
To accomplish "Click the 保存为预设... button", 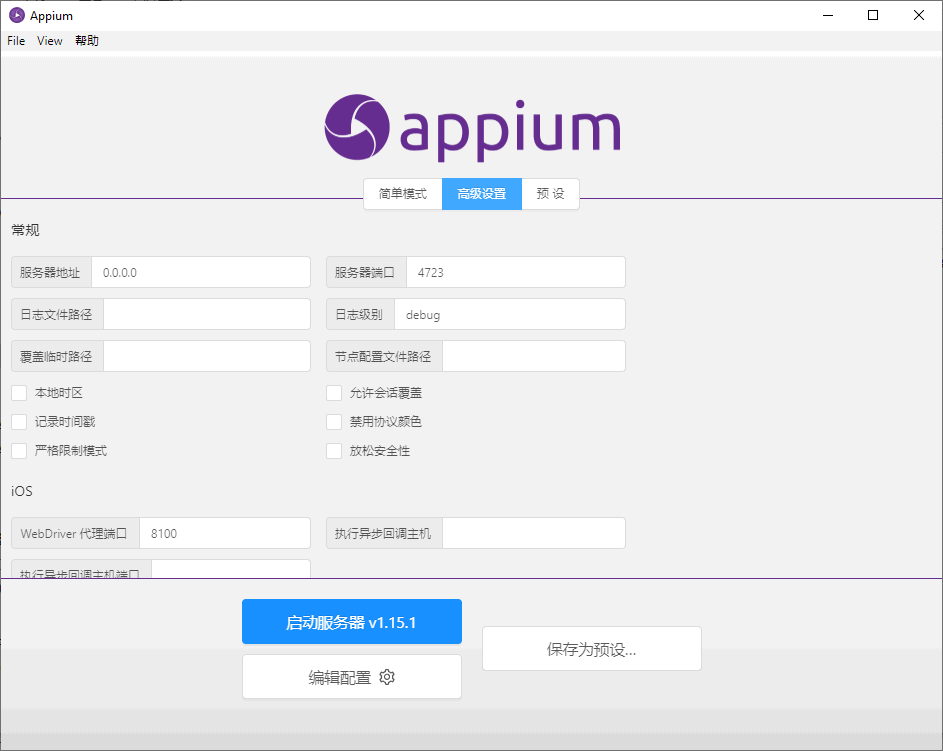I will (x=592, y=649).
